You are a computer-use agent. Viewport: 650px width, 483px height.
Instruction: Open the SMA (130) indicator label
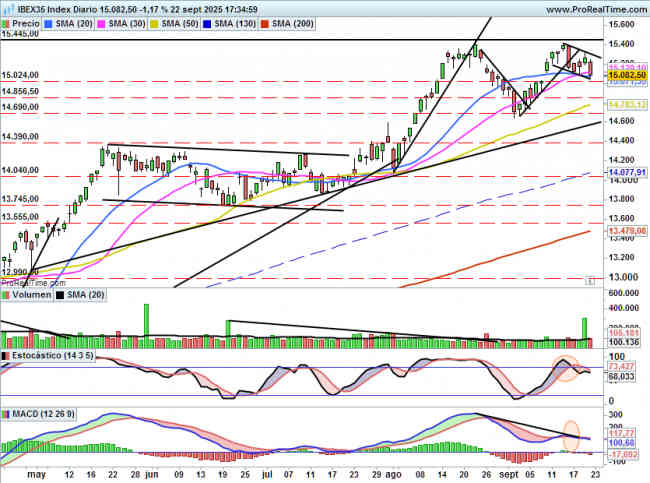point(235,24)
